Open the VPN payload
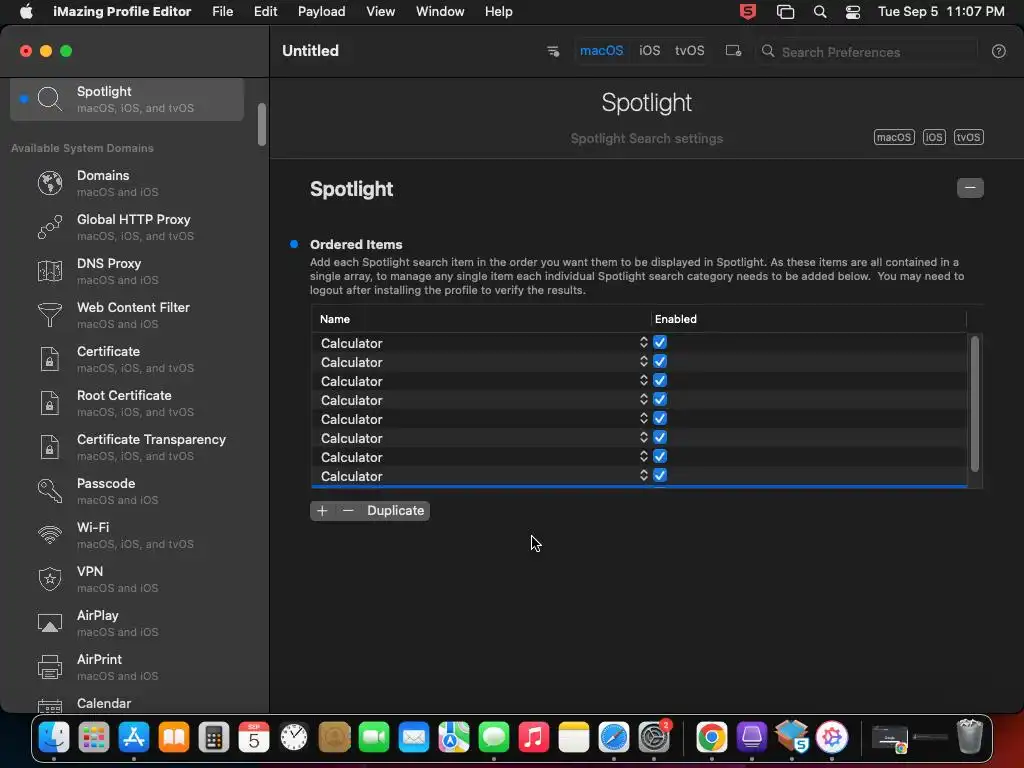This screenshot has width=1024, height=768. pyautogui.click(x=127, y=579)
